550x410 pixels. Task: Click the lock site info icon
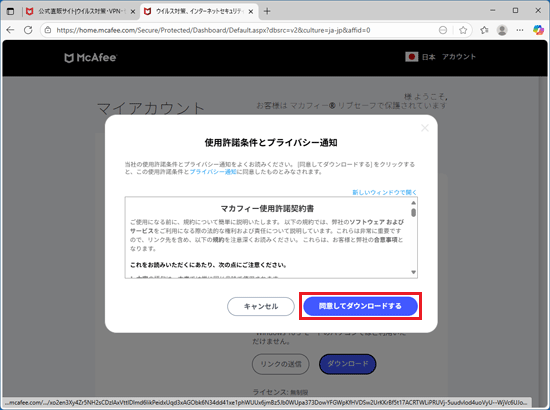click(48, 30)
